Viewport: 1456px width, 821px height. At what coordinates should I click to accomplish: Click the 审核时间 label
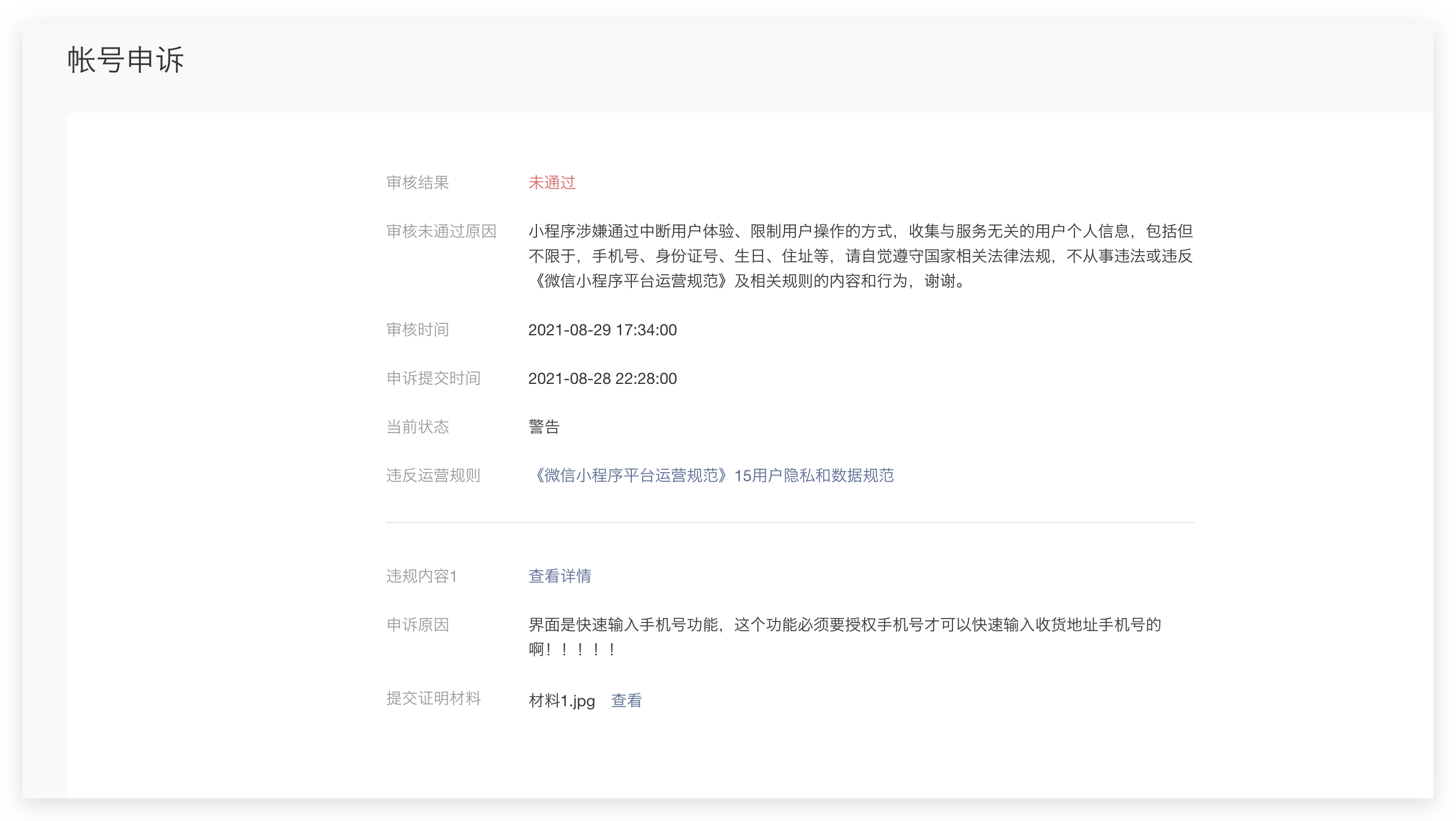(417, 329)
